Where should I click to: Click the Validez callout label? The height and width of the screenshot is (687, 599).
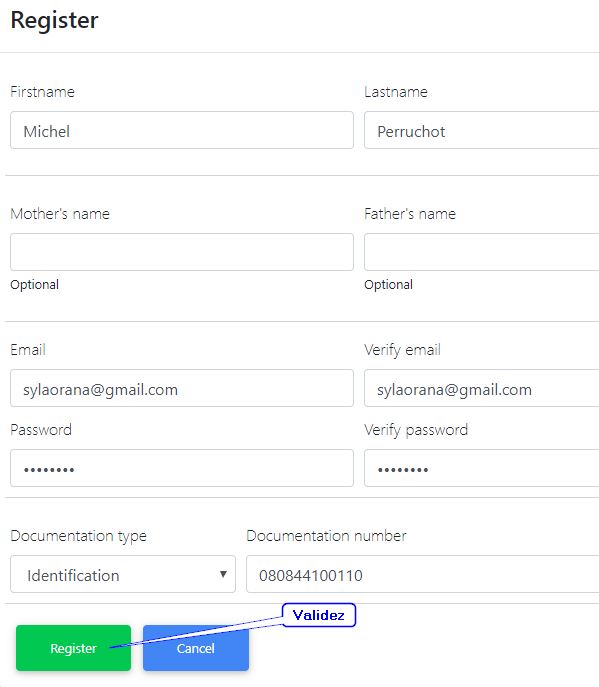[319, 615]
